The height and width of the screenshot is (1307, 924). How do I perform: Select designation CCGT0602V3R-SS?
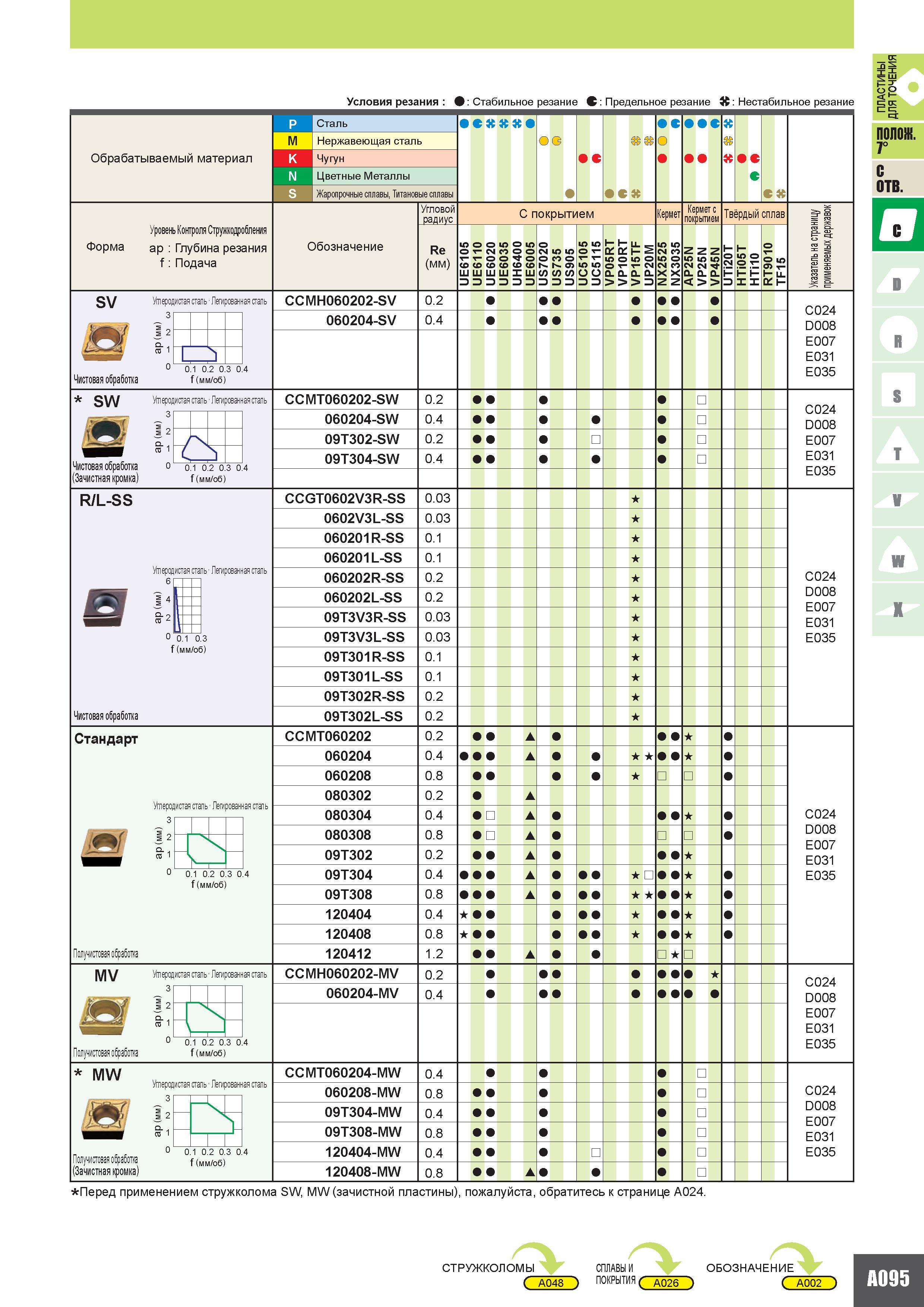[x=345, y=499]
